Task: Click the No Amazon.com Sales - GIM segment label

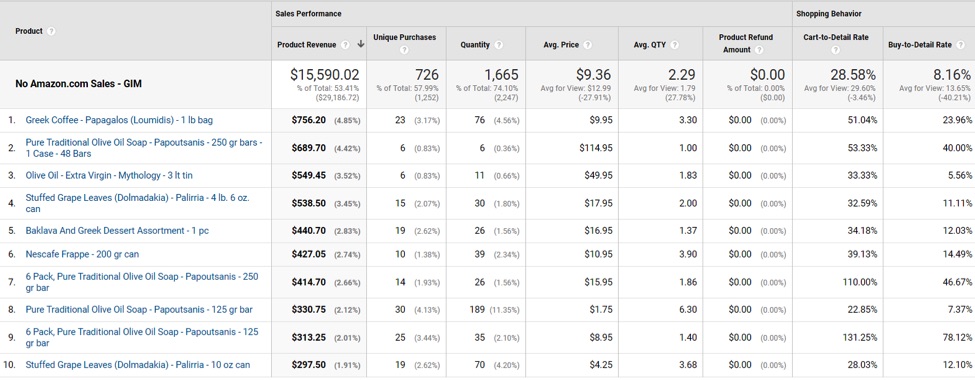Action: 78,83
